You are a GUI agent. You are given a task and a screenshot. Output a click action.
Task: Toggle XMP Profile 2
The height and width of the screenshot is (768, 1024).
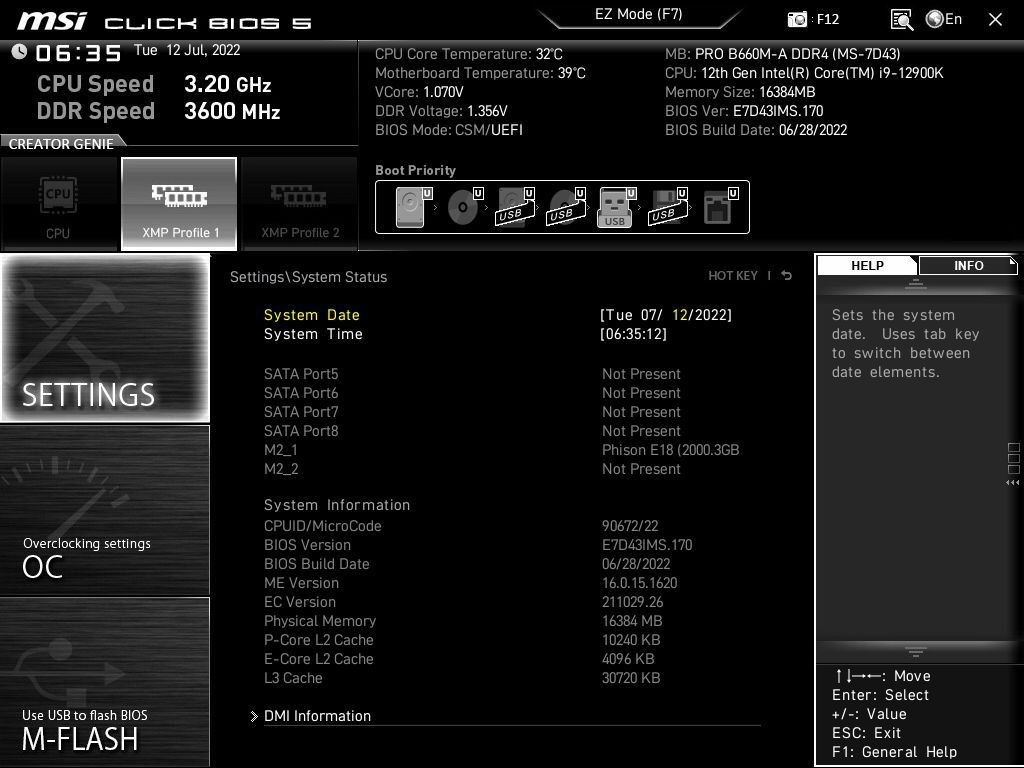click(300, 204)
